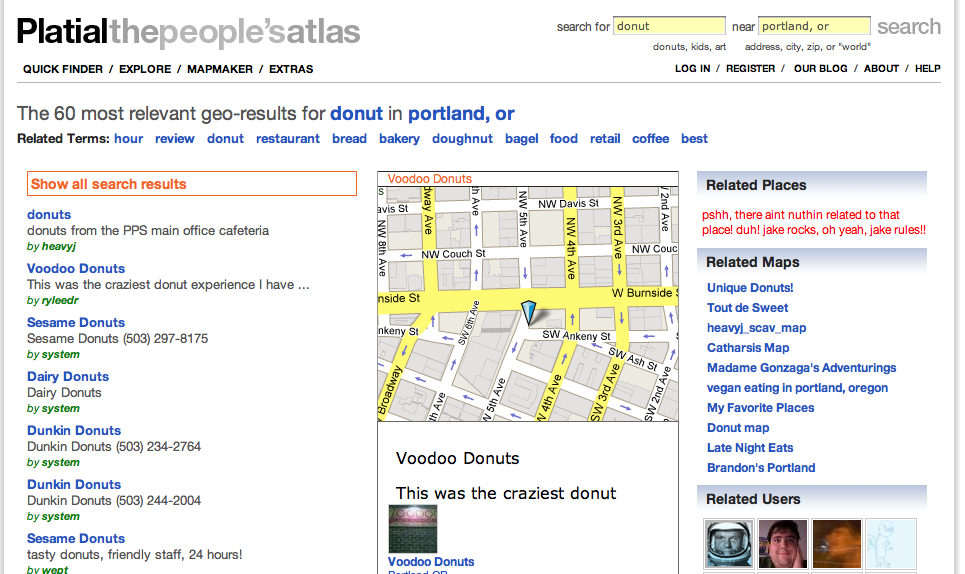Click the 'Voodoo Donuts' map title
Viewport: 965px width, 574px height.
430,179
